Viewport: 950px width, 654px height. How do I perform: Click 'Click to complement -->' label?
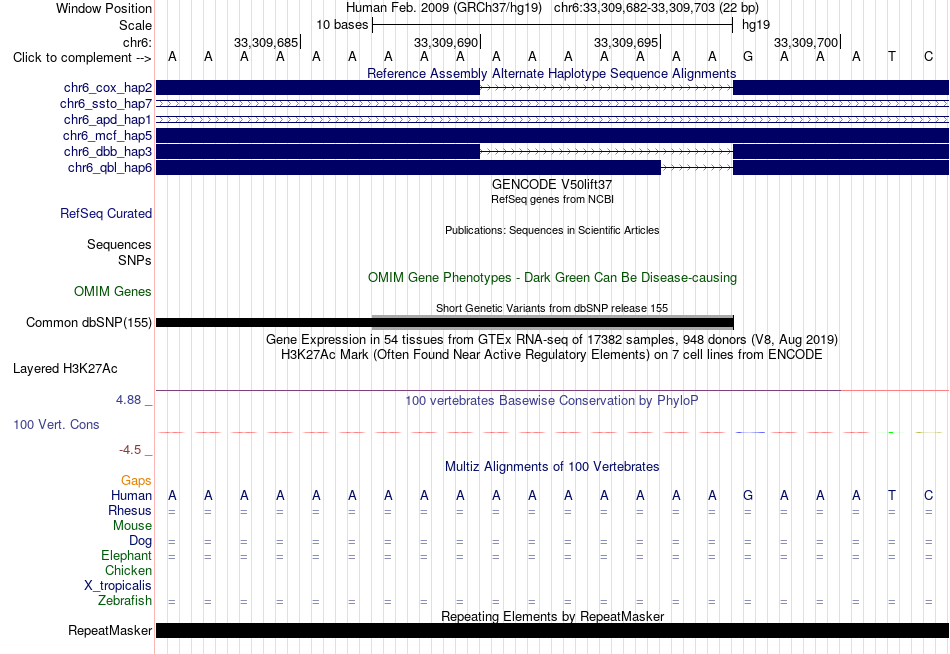click(82, 58)
